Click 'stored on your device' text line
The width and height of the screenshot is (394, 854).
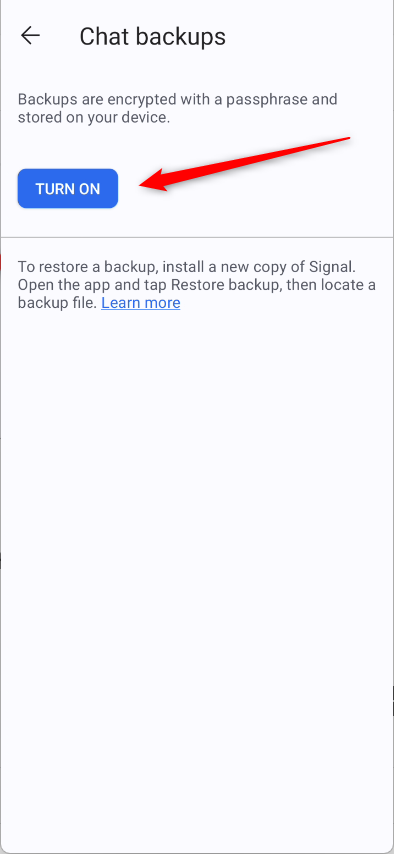point(94,118)
